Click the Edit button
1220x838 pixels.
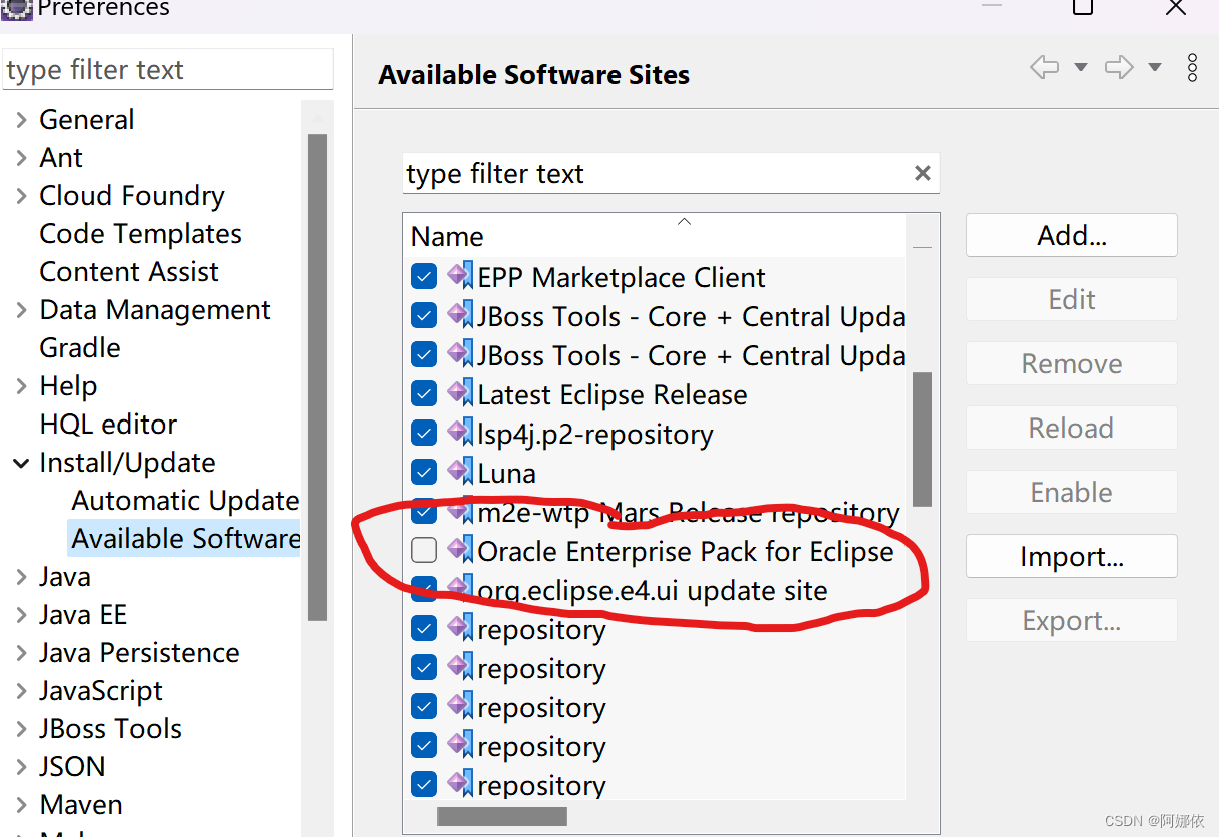(x=1072, y=299)
